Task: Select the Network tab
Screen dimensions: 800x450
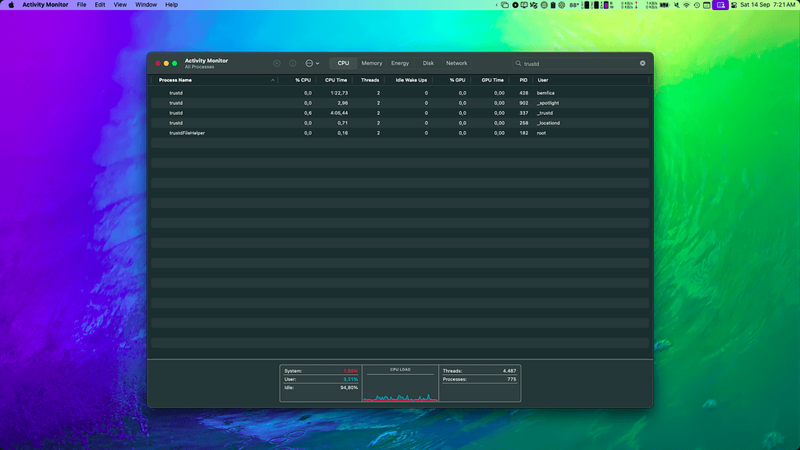Action: coord(456,63)
